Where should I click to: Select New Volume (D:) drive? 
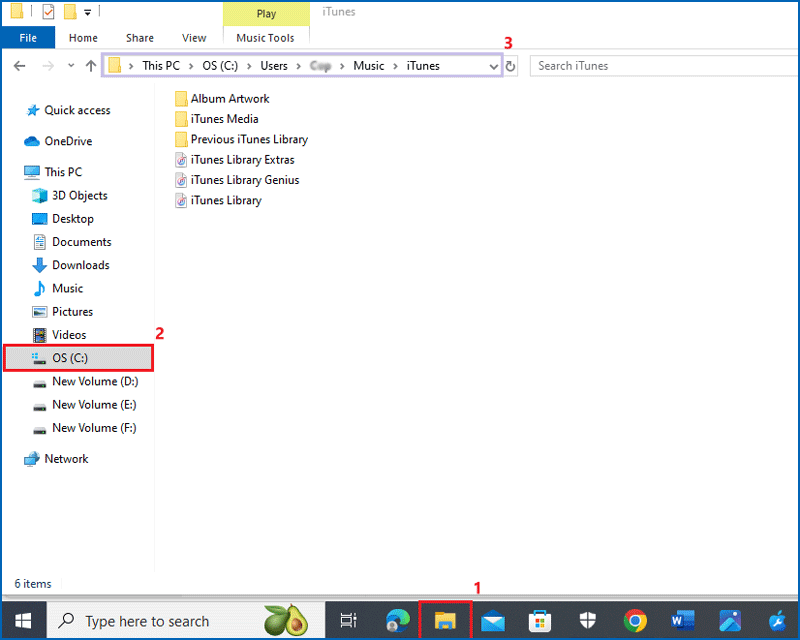point(85,381)
